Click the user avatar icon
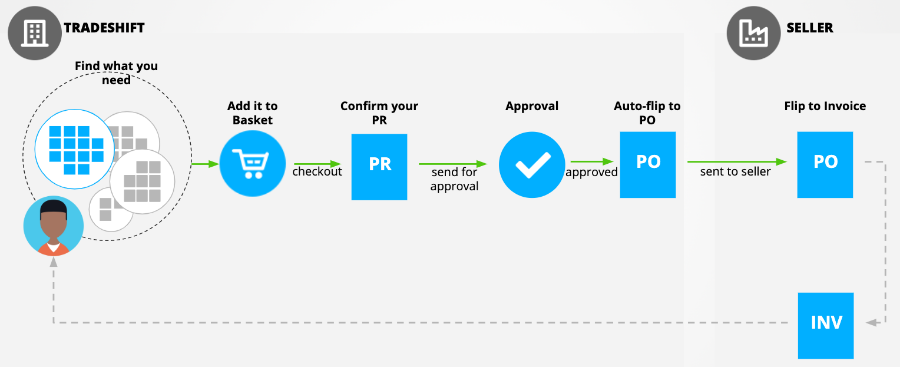Viewport: 900px width, 367px height. click(53, 226)
